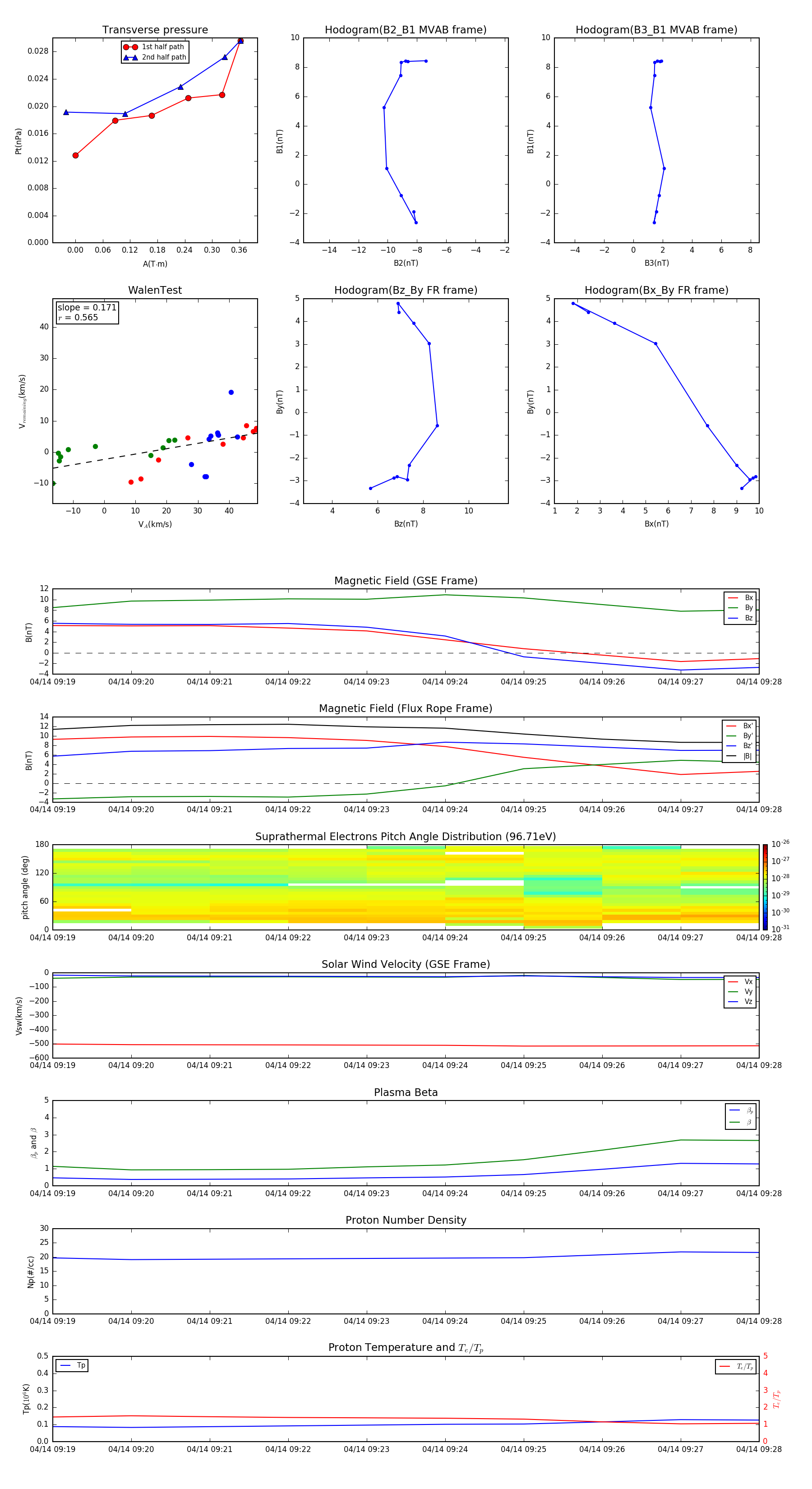Click the 'B2(nT)' axis label
The height and width of the screenshot is (1489, 812).
[x=406, y=263]
